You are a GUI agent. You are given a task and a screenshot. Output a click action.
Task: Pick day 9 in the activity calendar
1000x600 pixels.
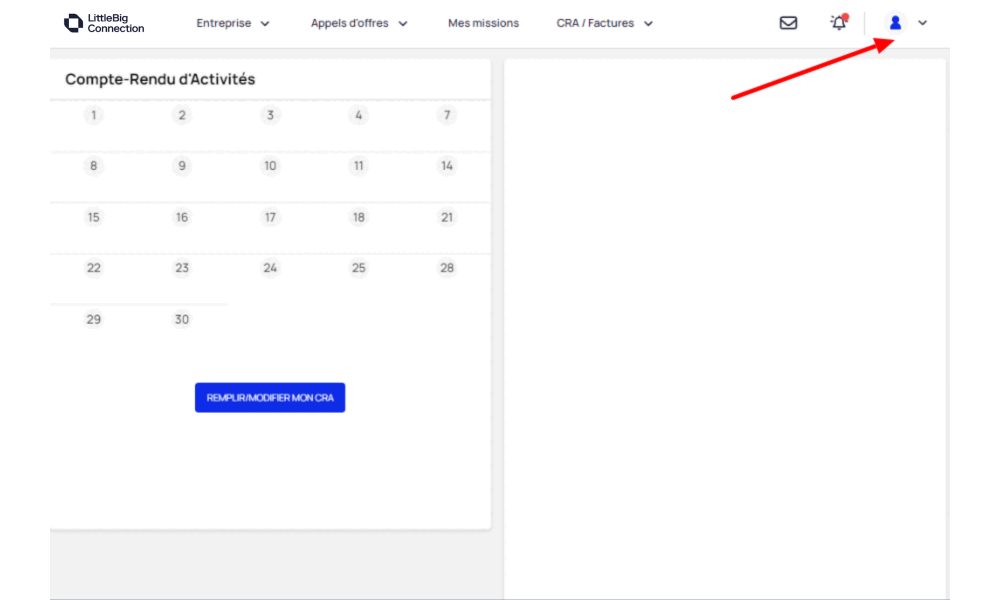point(182,166)
